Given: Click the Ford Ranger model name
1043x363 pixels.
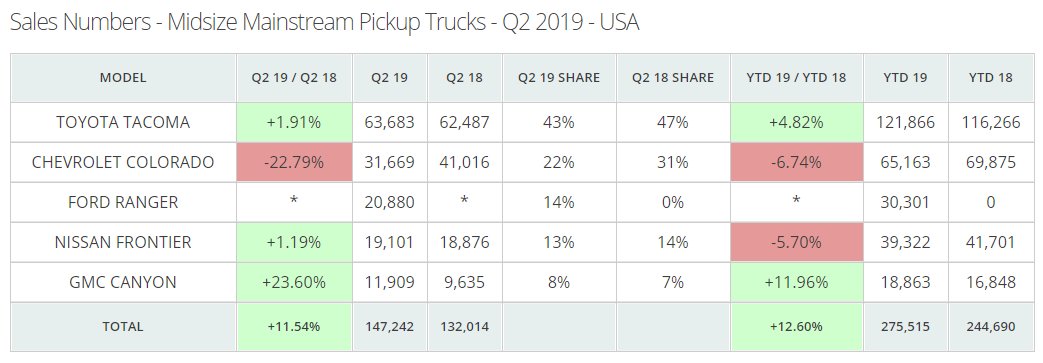Looking at the screenshot, I should [x=123, y=202].
